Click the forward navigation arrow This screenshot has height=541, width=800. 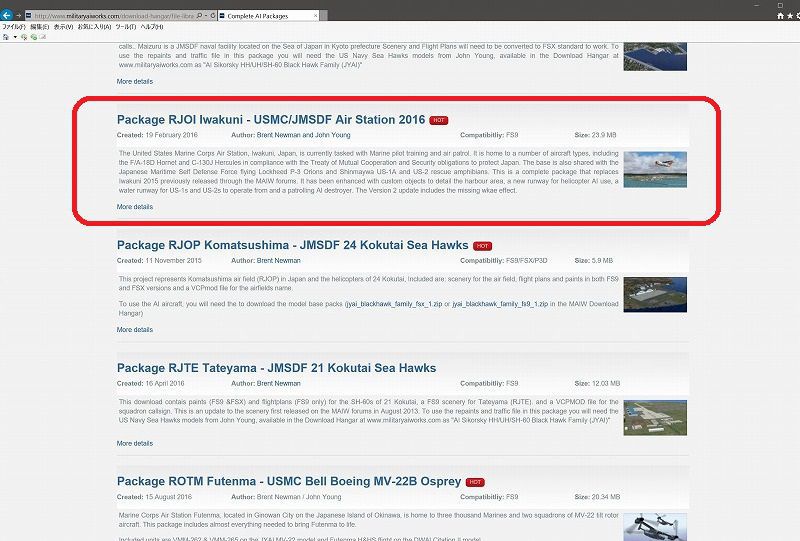[x=18, y=16]
